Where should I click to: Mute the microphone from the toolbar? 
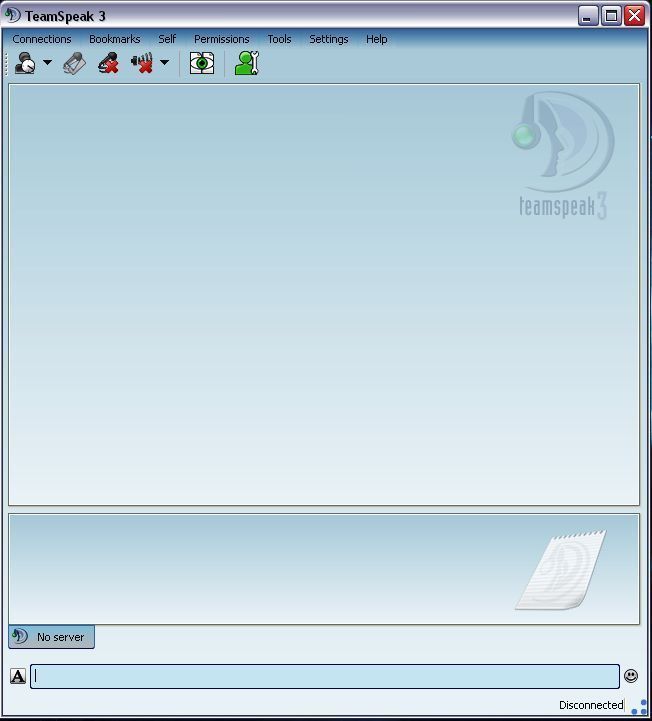point(108,64)
